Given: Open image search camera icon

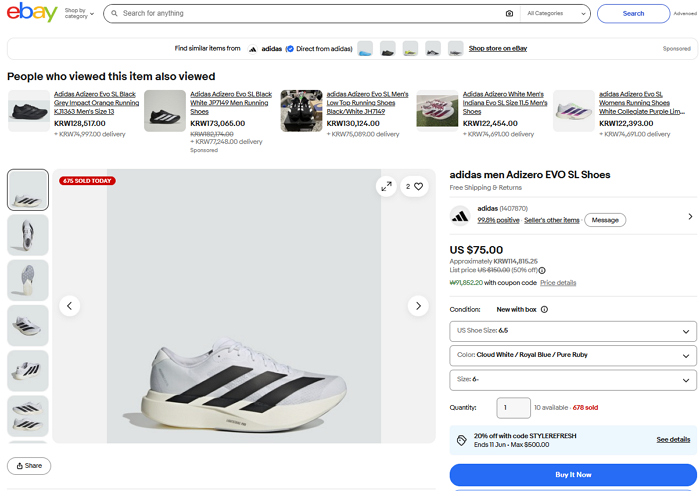Looking at the screenshot, I should click(x=509, y=13).
